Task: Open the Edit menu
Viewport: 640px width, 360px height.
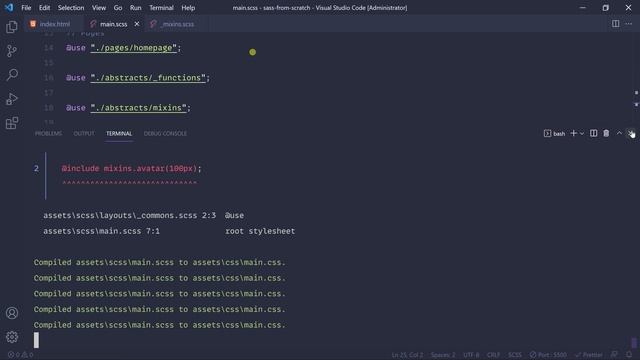Action: click(x=44, y=8)
